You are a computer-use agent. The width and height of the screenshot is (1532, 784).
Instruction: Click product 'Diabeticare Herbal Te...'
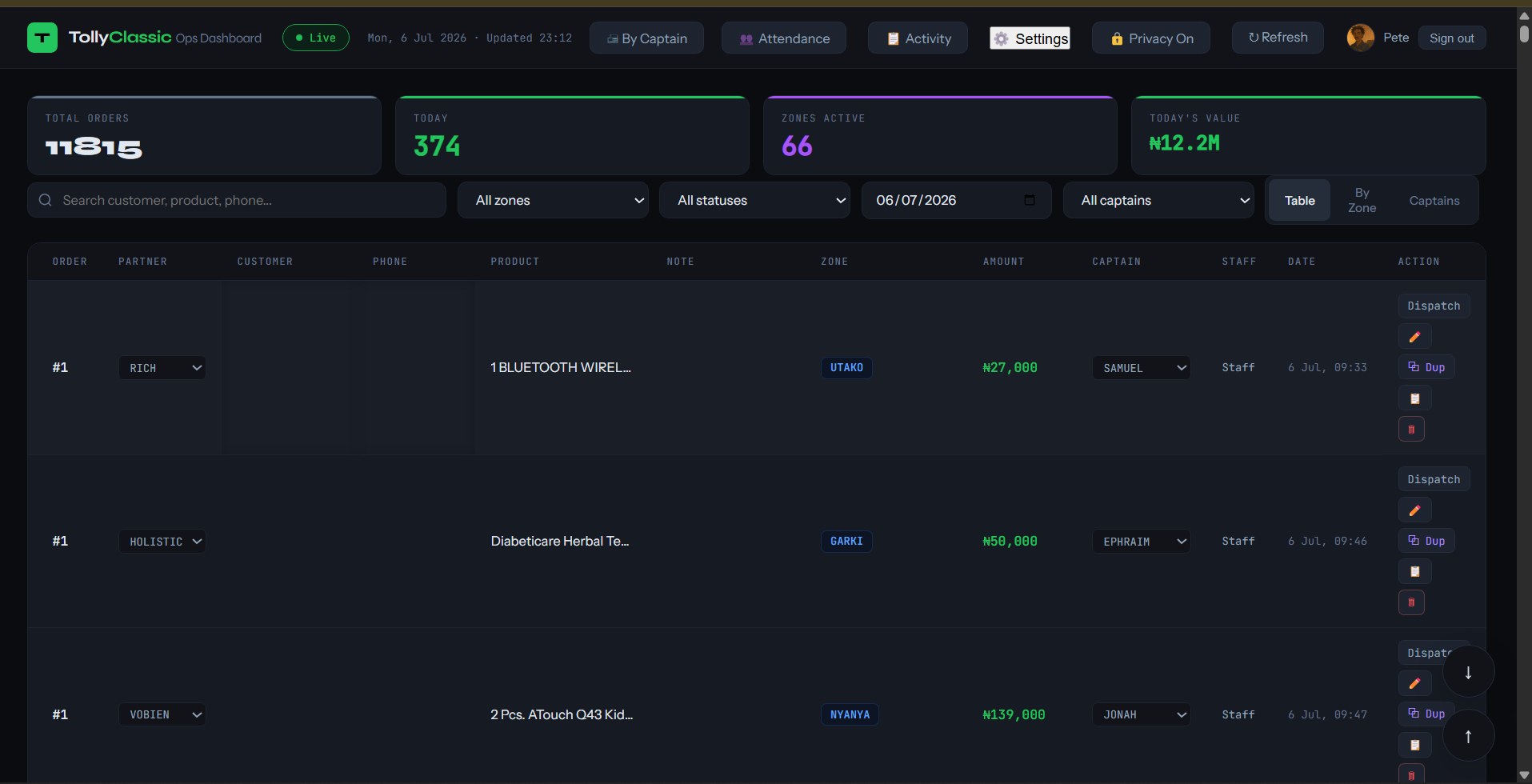pos(560,541)
